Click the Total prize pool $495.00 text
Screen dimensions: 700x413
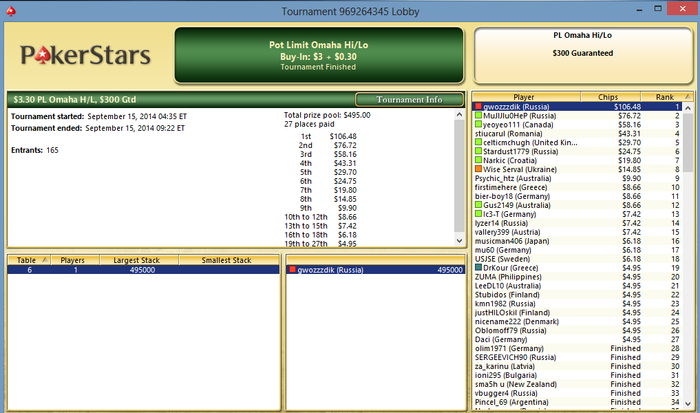point(327,115)
